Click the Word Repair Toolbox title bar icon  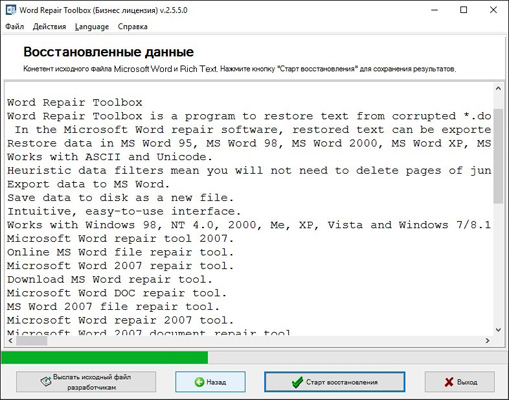coord(10,10)
